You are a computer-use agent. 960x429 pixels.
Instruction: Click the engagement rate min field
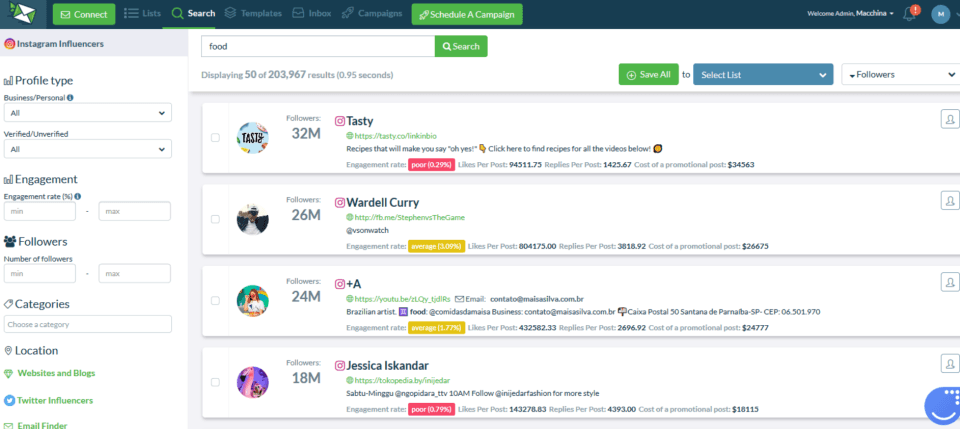[40, 211]
